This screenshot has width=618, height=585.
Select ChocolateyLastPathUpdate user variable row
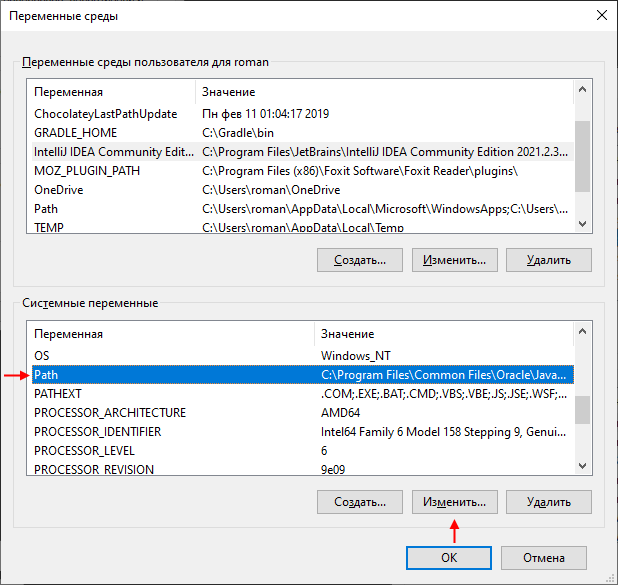(303, 114)
